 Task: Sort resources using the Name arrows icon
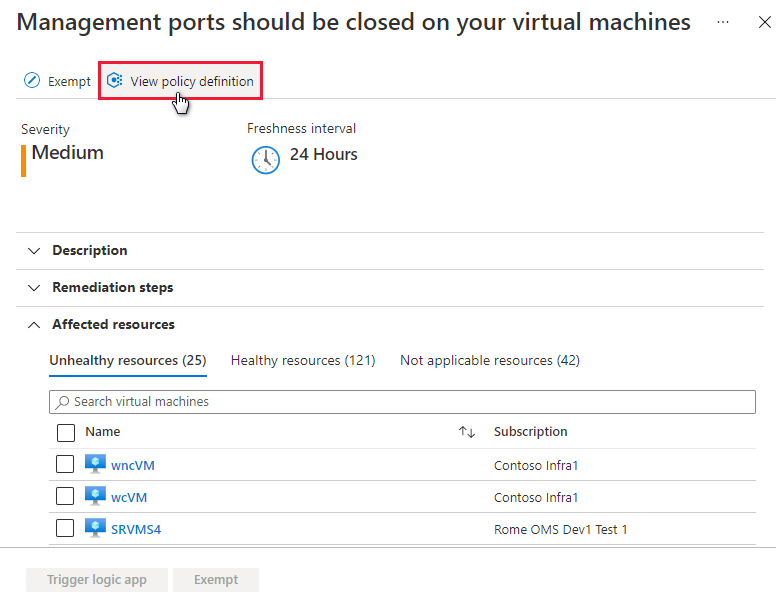[467, 432]
